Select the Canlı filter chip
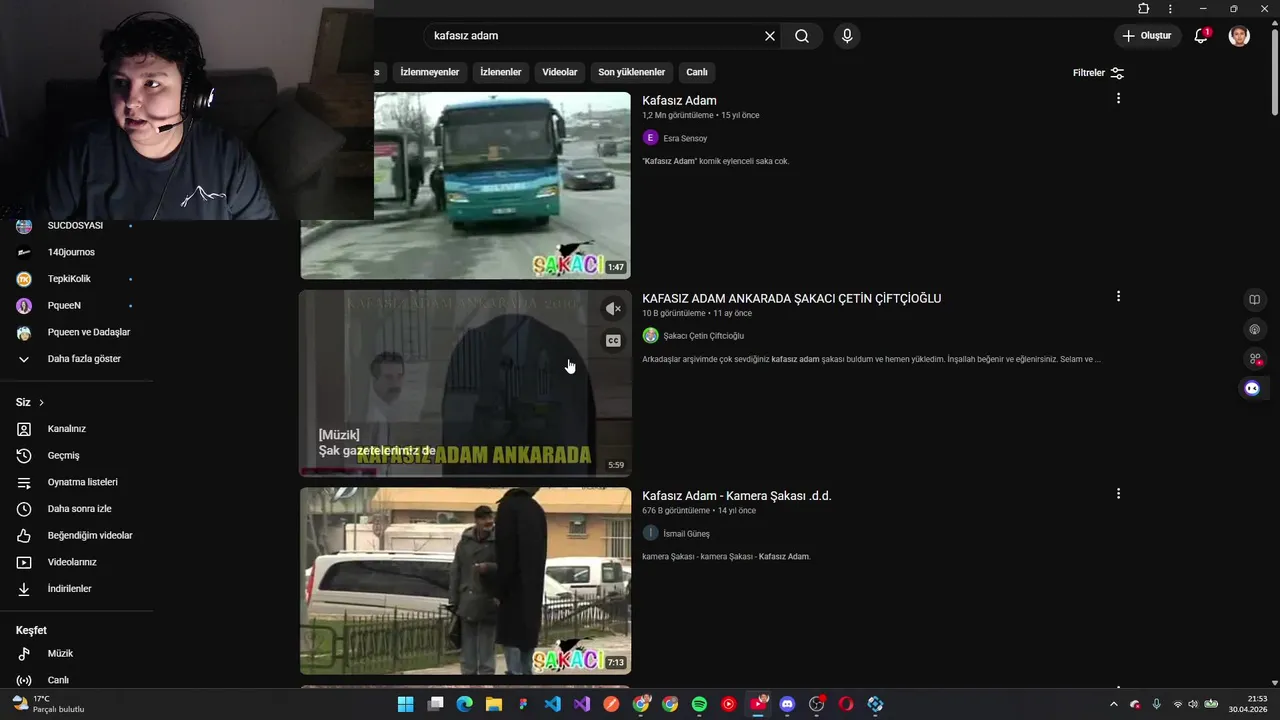The width and height of the screenshot is (1280, 720). coord(697,72)
